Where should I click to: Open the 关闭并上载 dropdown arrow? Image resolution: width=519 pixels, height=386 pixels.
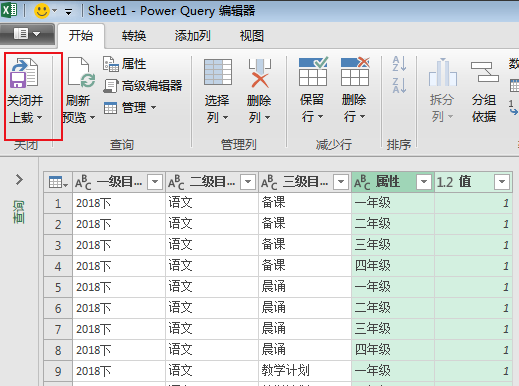point(39,117)
